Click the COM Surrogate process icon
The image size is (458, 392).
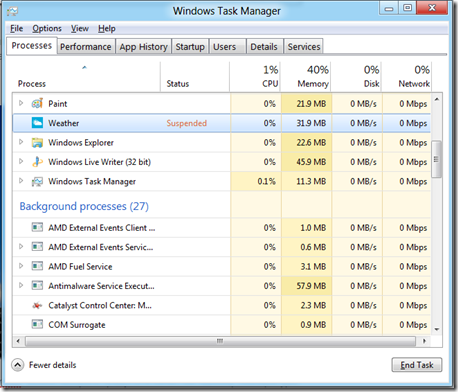pyautogui.click(x=37, y=324)
